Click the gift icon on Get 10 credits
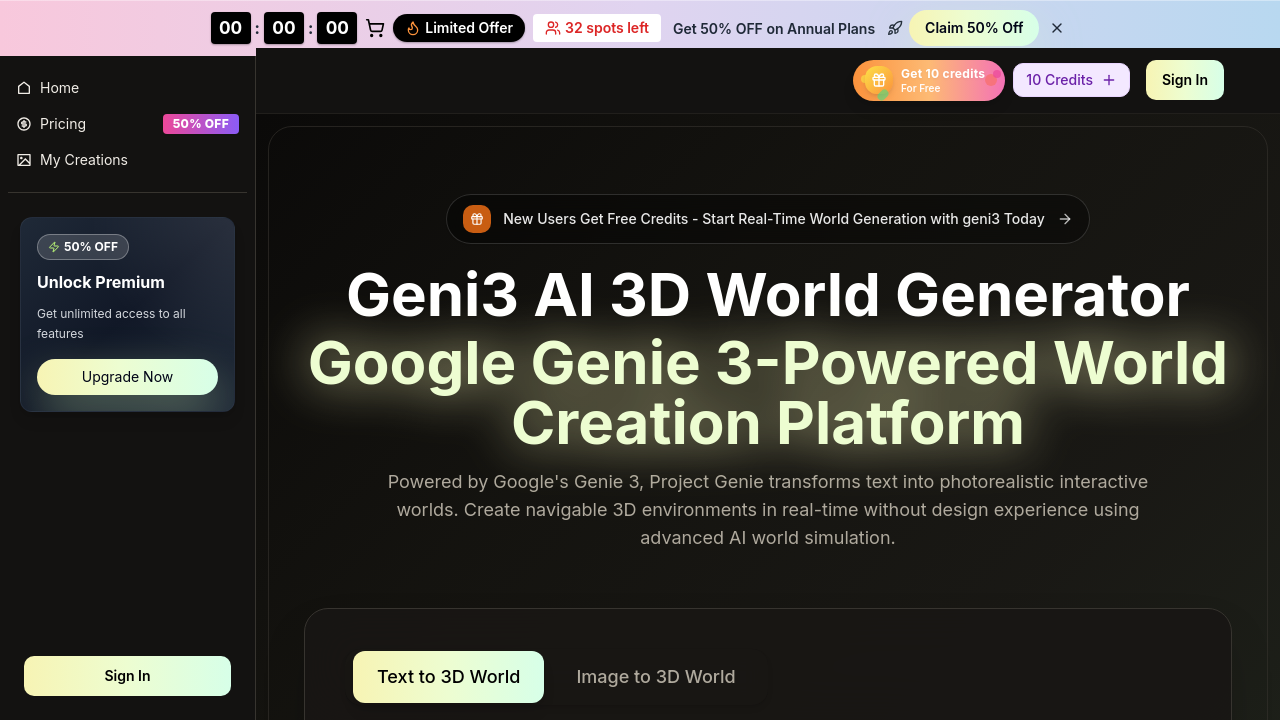This screenshot has width=1280, height=720. [x=878, y=80]
